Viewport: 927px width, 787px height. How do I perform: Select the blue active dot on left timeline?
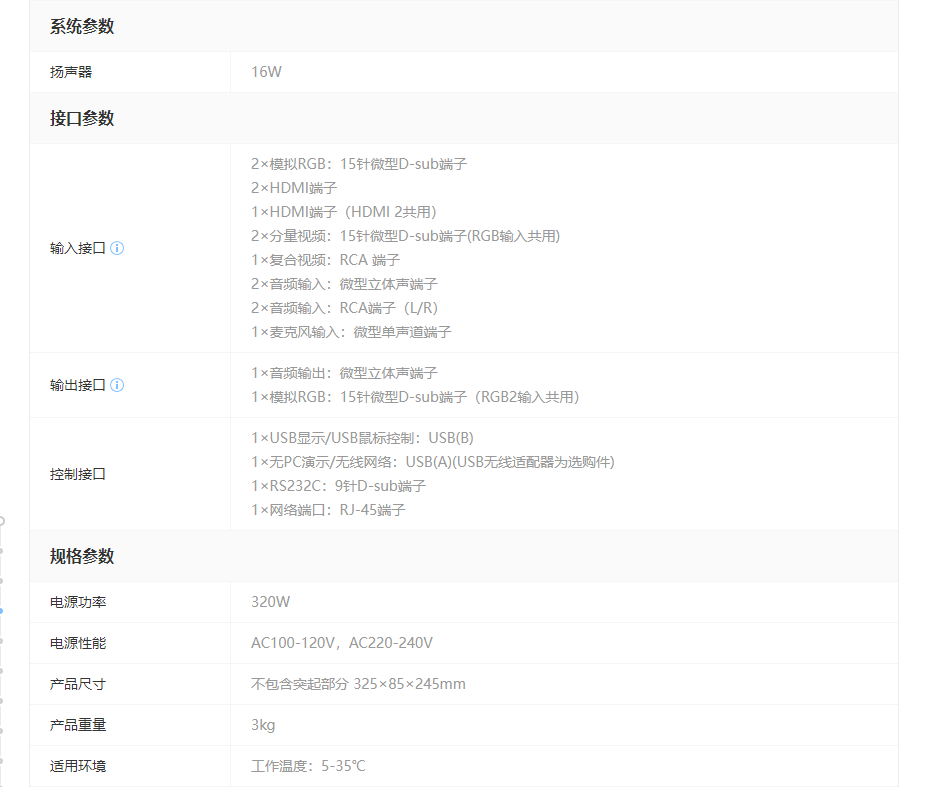(x=1, y=610)
